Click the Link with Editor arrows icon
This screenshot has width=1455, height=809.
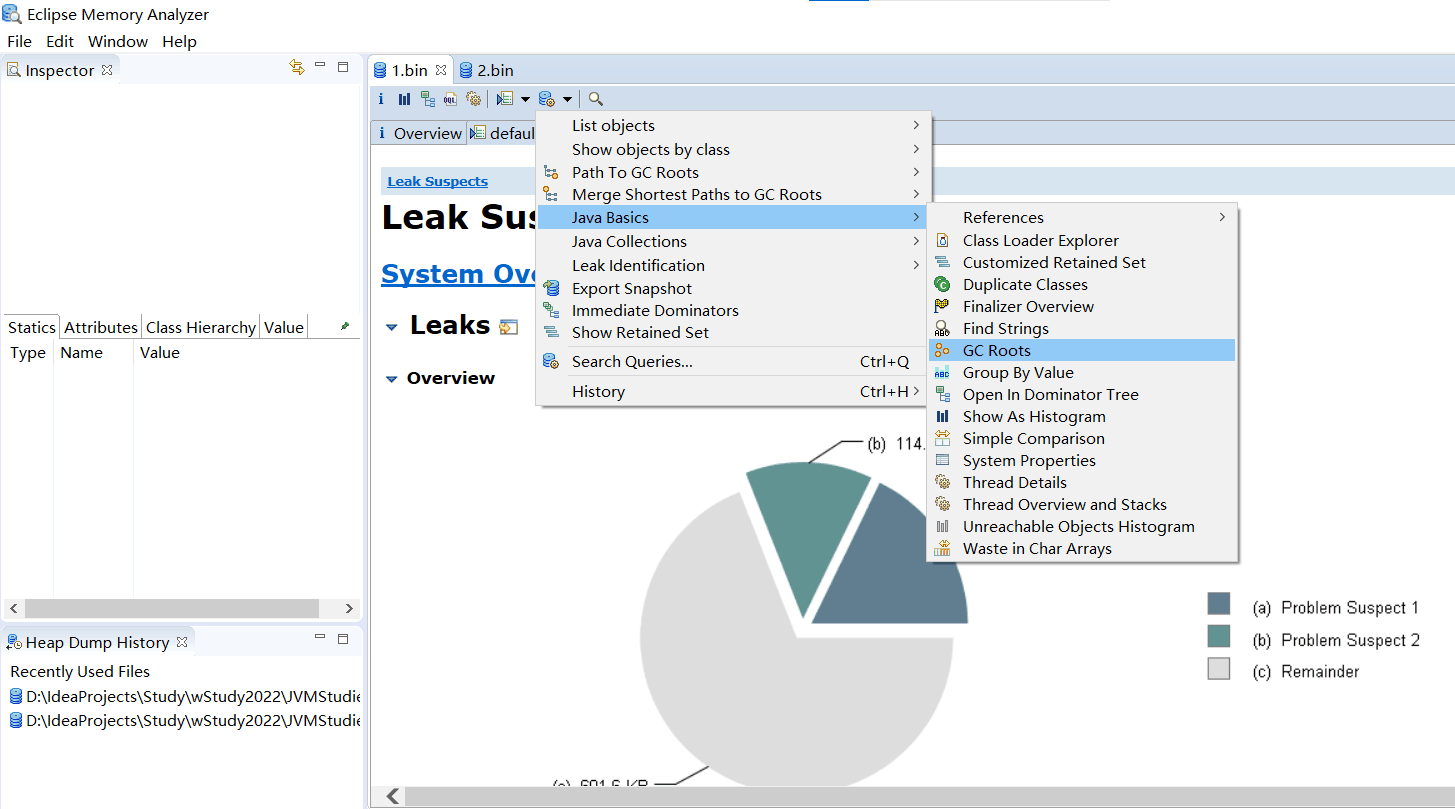coord(296,67)
